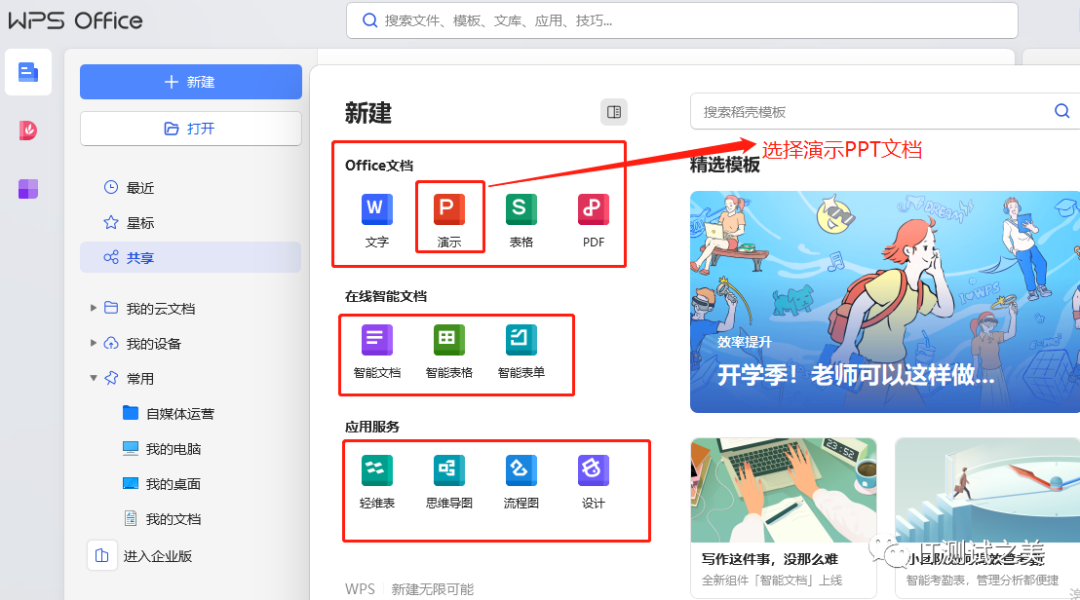This screenshot has height=600, width=1080.
Task: Open the 智能表格 icon
Action: pos(449,341)
